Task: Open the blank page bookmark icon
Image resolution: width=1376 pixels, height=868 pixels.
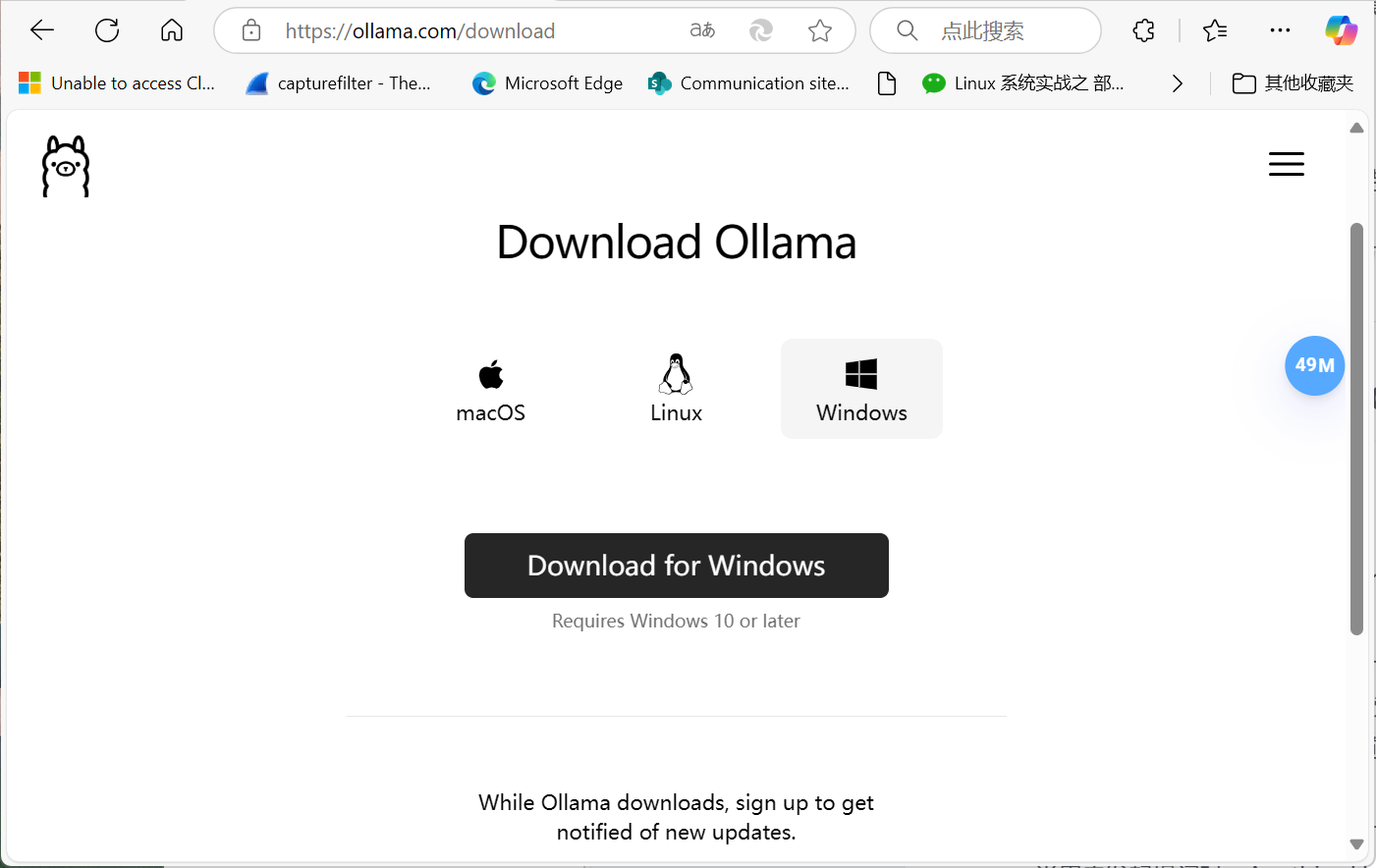Action: tap(887, 83)
